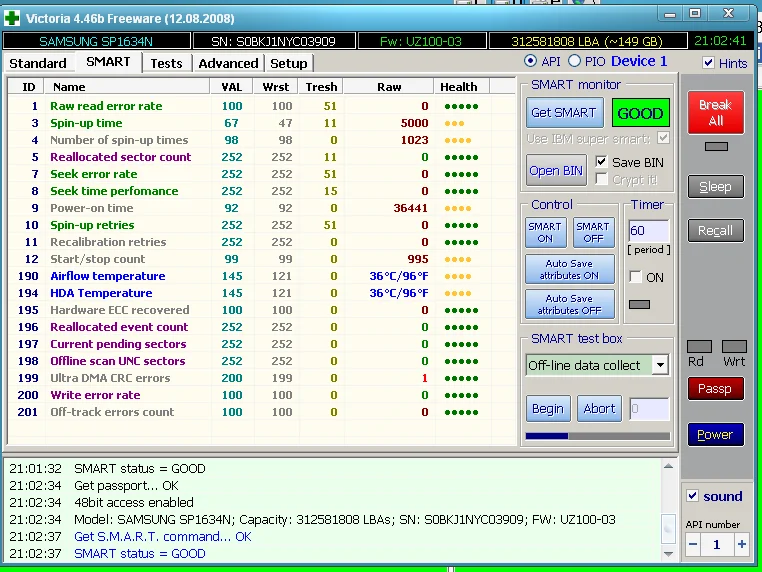The width and height of the screenshot is (762, 572).
Task: Click the Passp button
Action: [715, 389]
